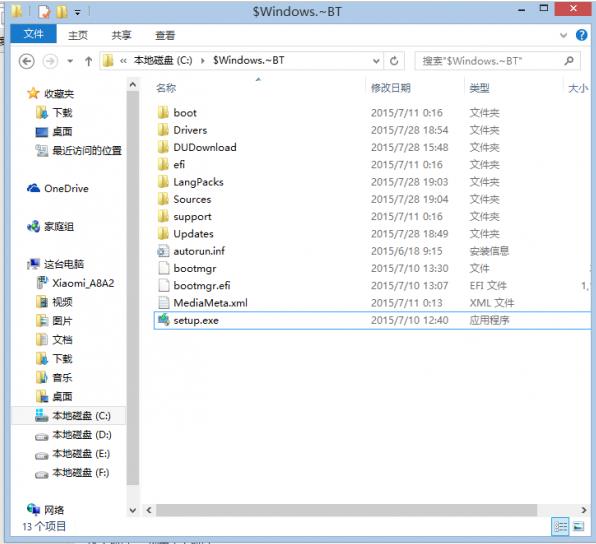The image size is (596, 544).
Task: Select the support folder icon
Action: tap(163, 216)
